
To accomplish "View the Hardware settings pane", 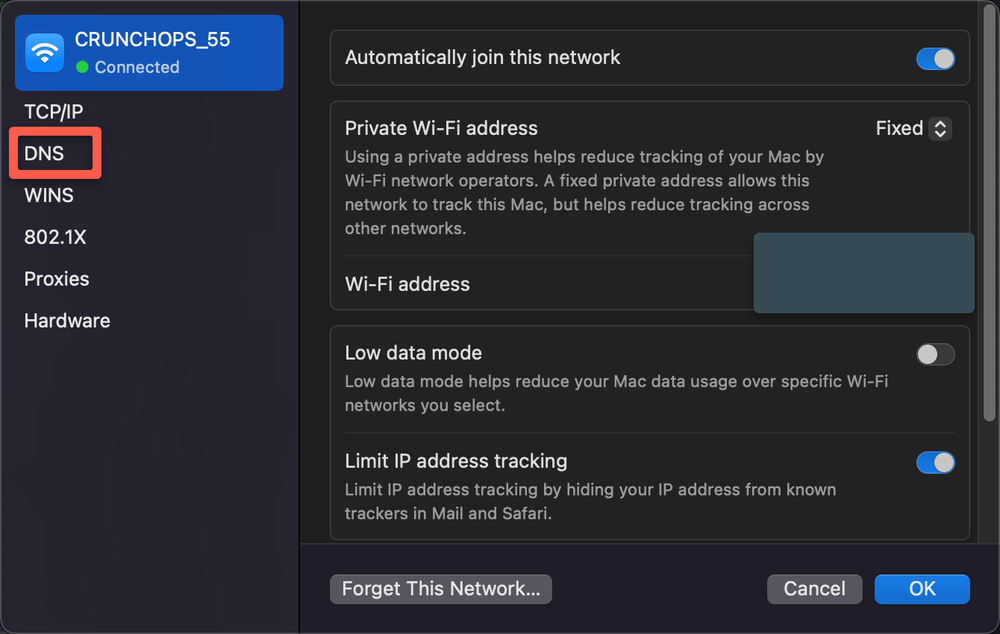I will pos(66,320).
